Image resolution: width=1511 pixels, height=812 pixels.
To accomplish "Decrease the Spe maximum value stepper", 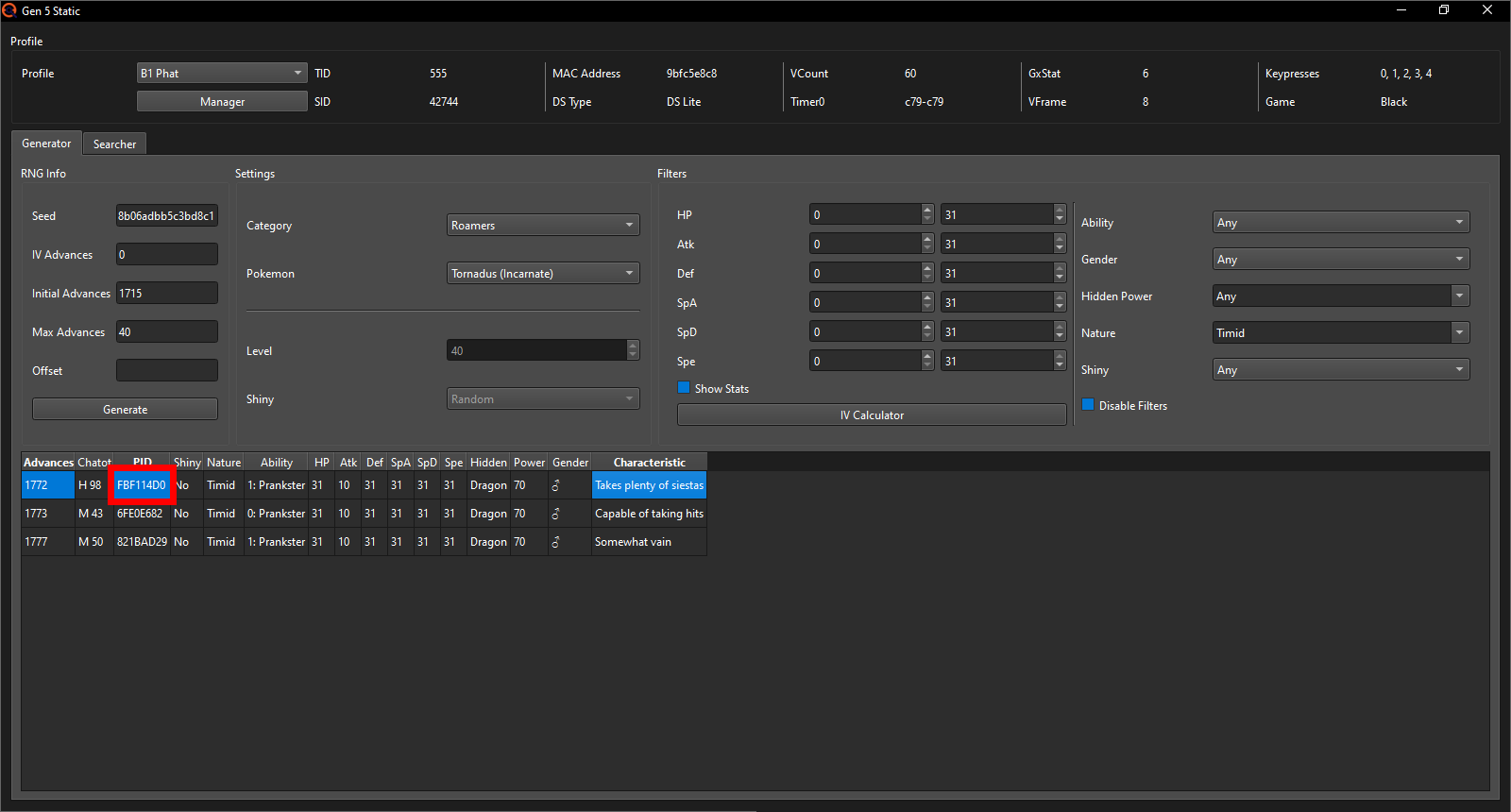I will (x=1060, y=366).
